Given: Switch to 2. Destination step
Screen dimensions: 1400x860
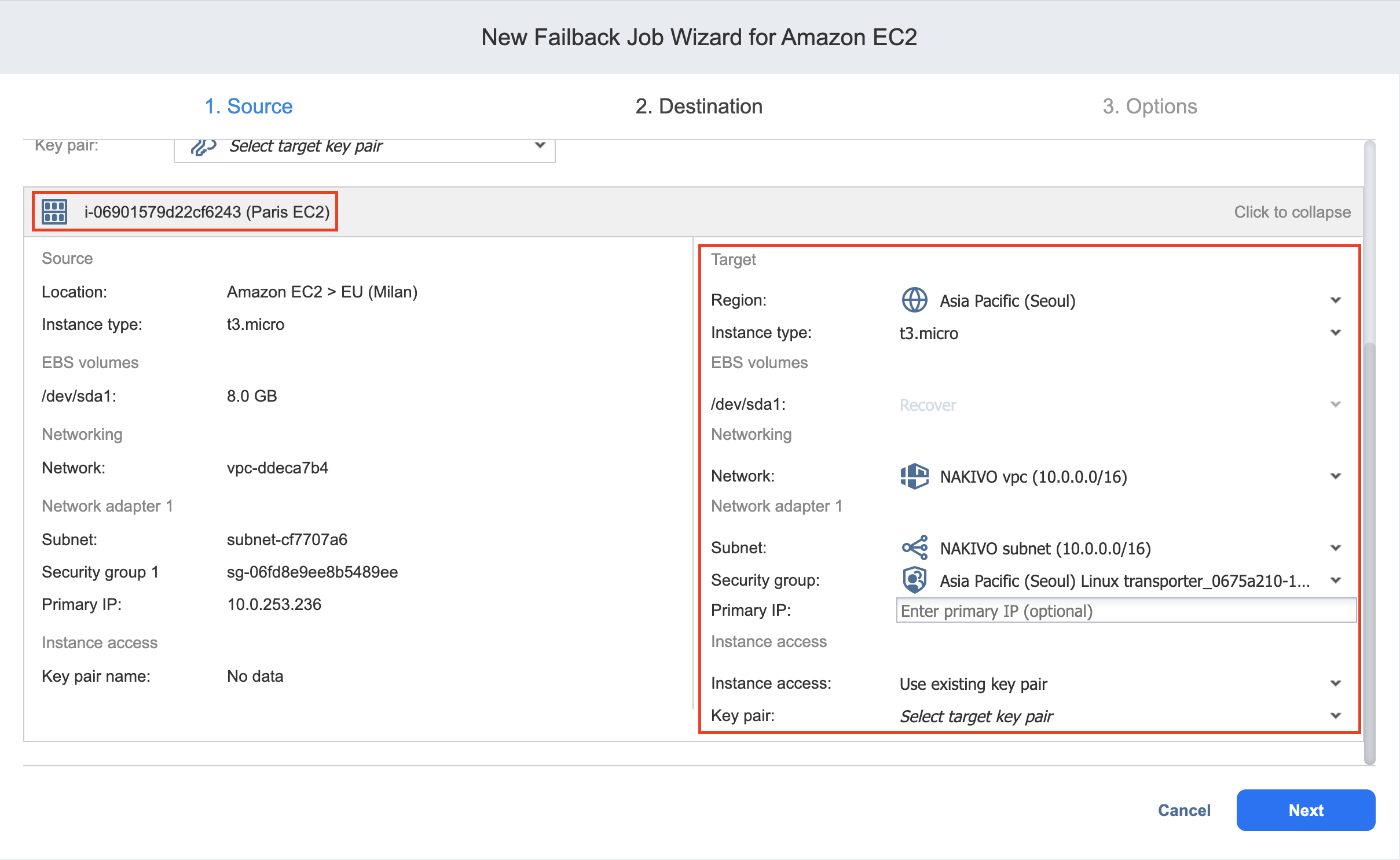Looking at the screenshot, I should coord(699,106).
